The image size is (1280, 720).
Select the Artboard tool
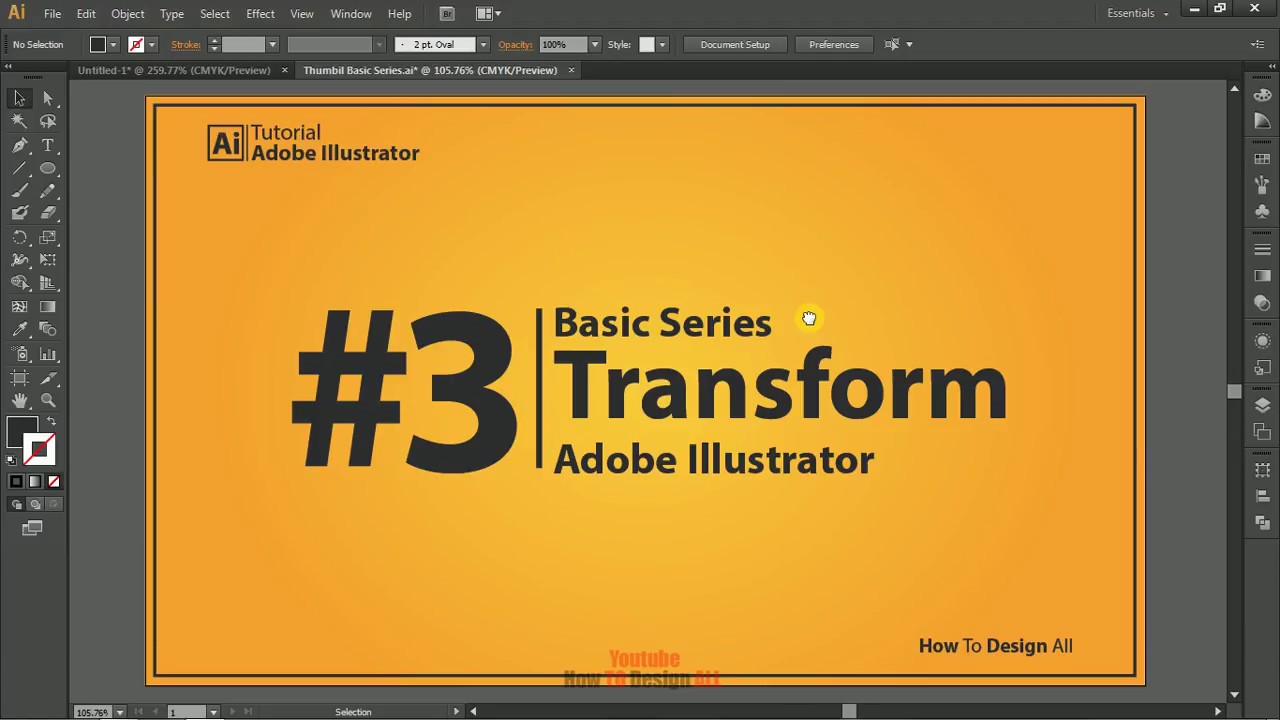[x=19, y=378]
